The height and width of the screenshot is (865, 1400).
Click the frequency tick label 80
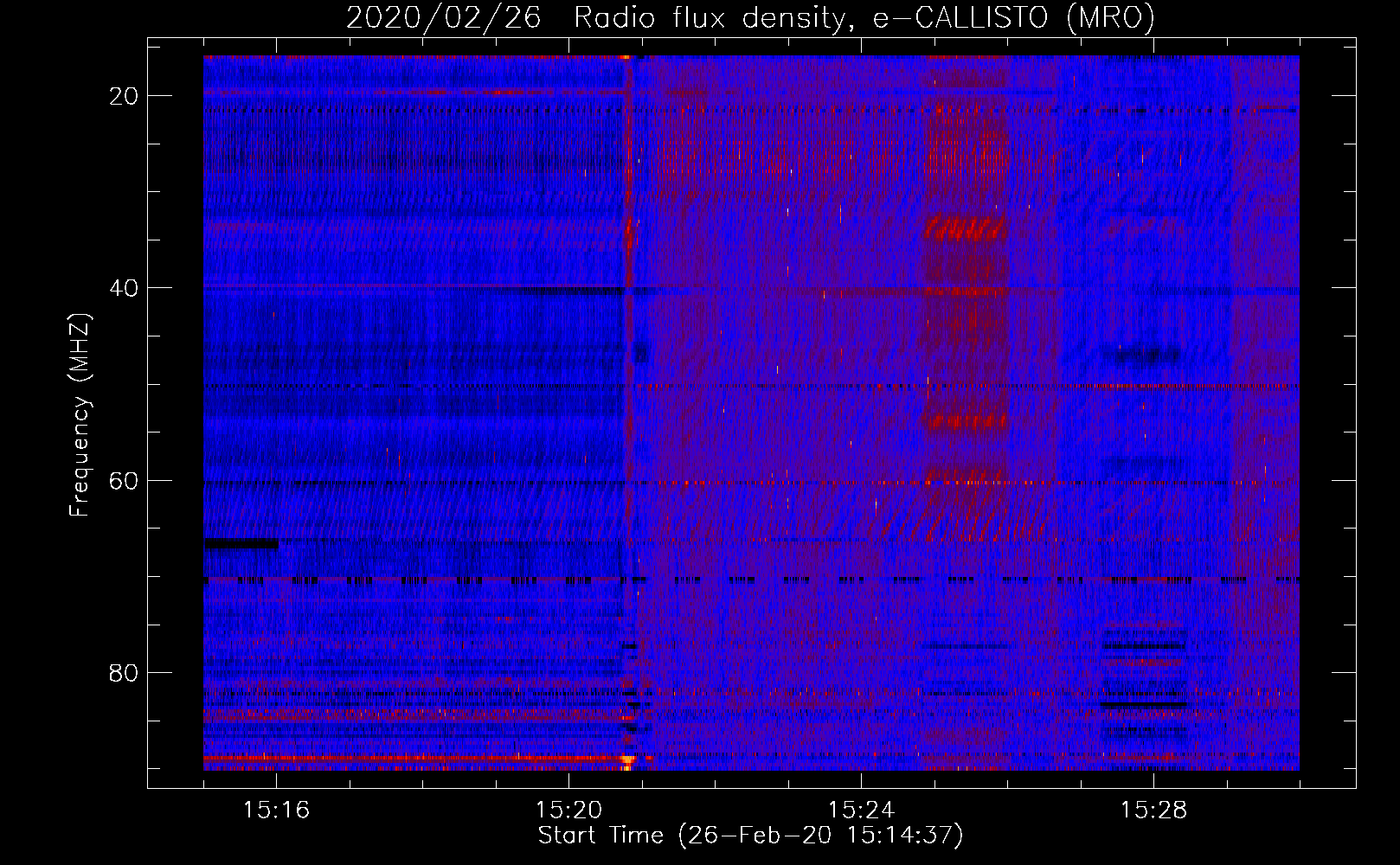(124, 672)
